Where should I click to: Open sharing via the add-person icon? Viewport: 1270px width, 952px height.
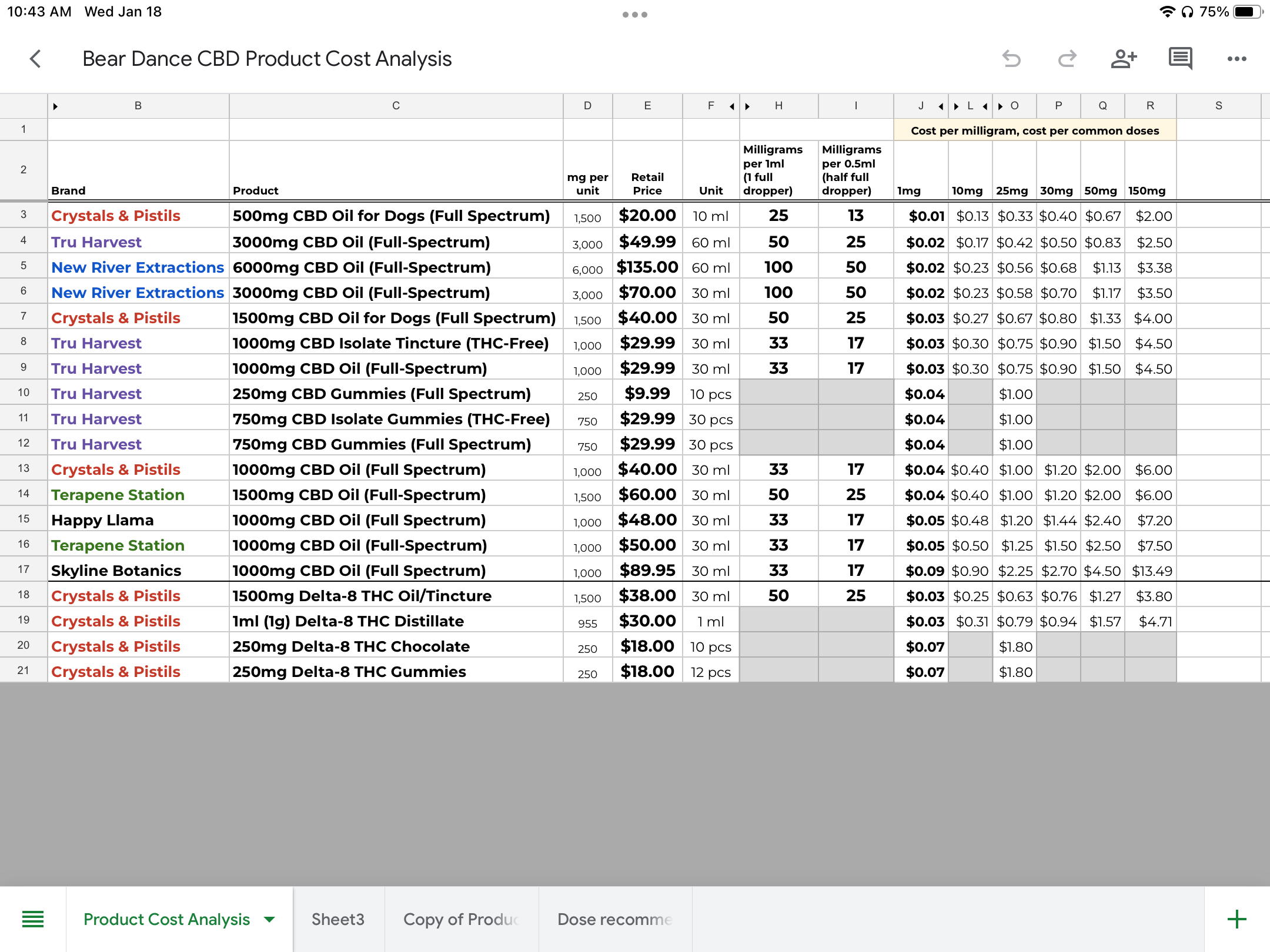pos(1124,58)
